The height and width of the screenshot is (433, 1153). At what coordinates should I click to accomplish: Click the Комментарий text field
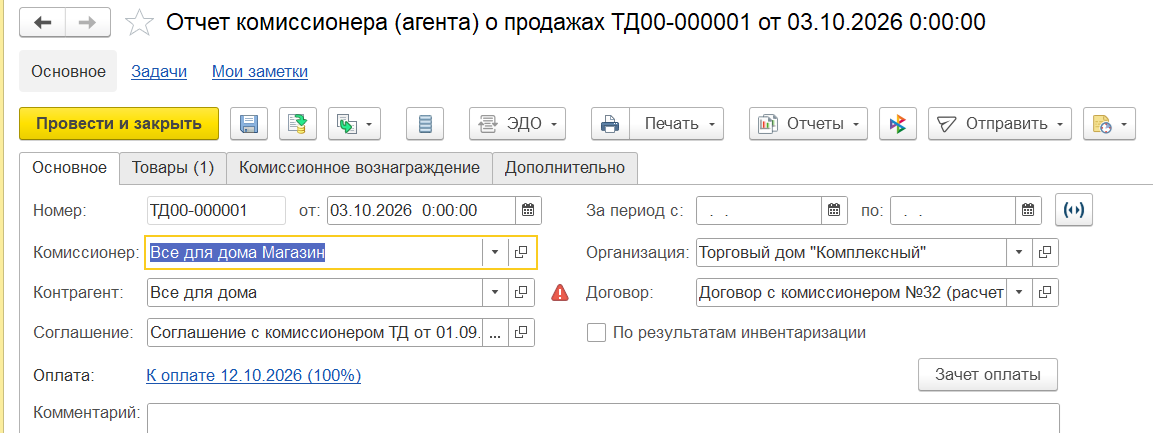tap(603, 418)
